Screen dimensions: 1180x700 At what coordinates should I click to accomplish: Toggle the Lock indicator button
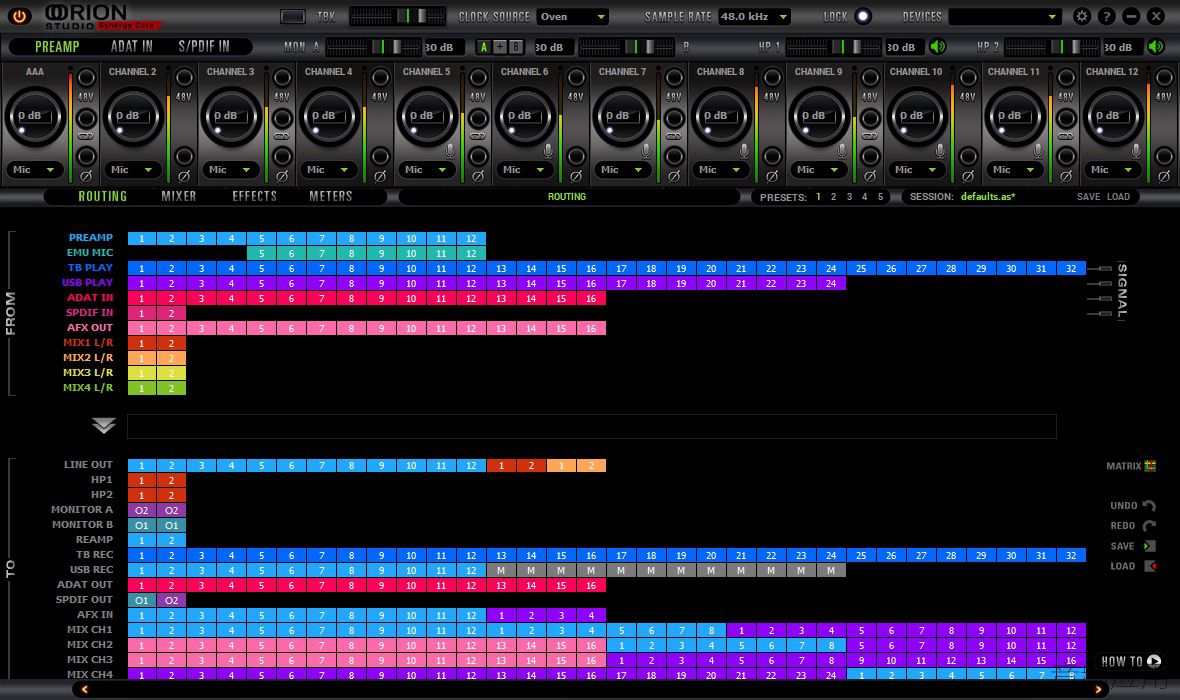coord(863,17)
